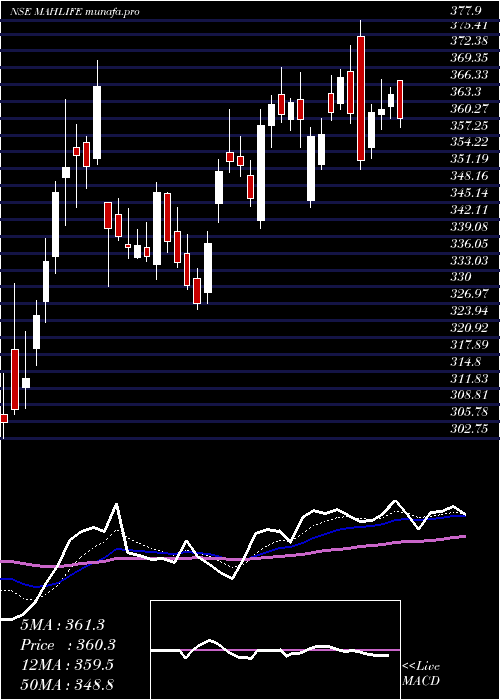The image size is (500, 700).
Task: Click the 363.3 price axis label
Action: pyautogui.click(x=468, y=92)
